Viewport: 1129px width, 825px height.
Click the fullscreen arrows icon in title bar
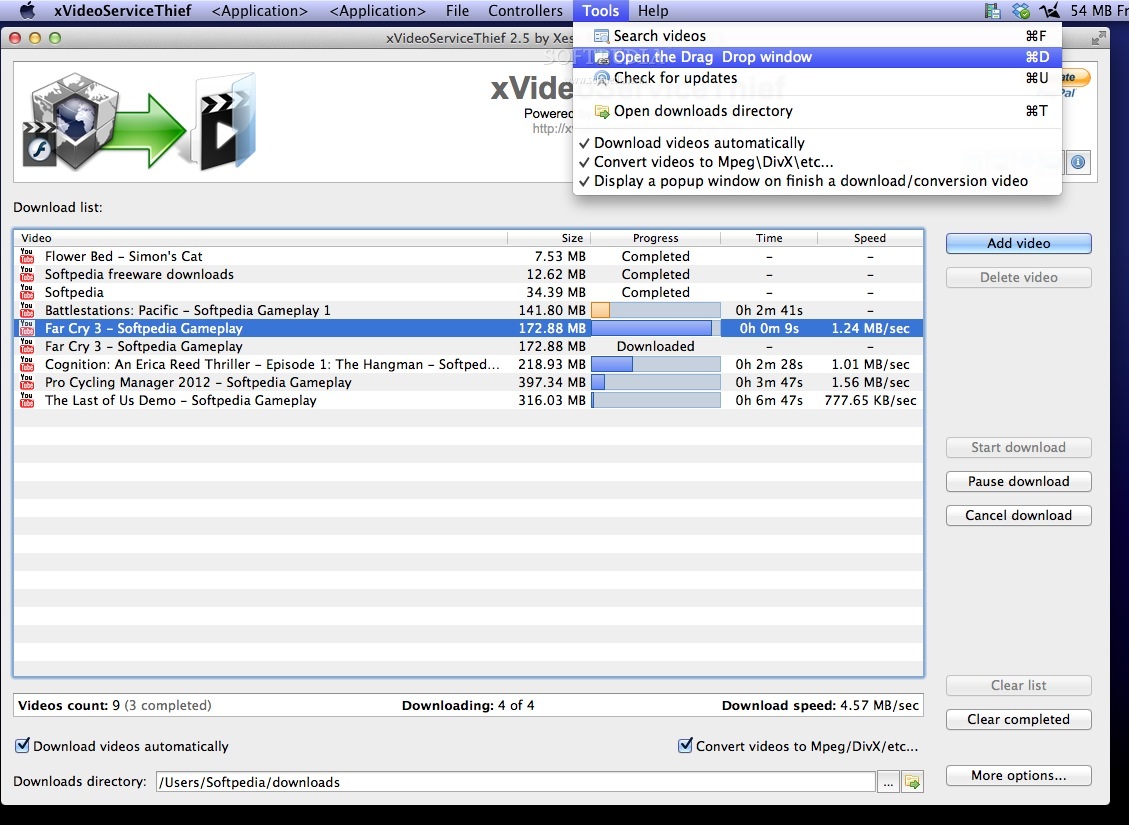click(1098, 38)
